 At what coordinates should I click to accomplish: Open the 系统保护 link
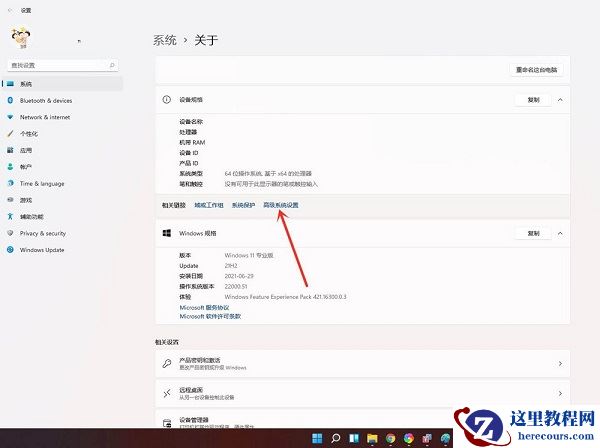pyautogui.click(x=243, y=205)
